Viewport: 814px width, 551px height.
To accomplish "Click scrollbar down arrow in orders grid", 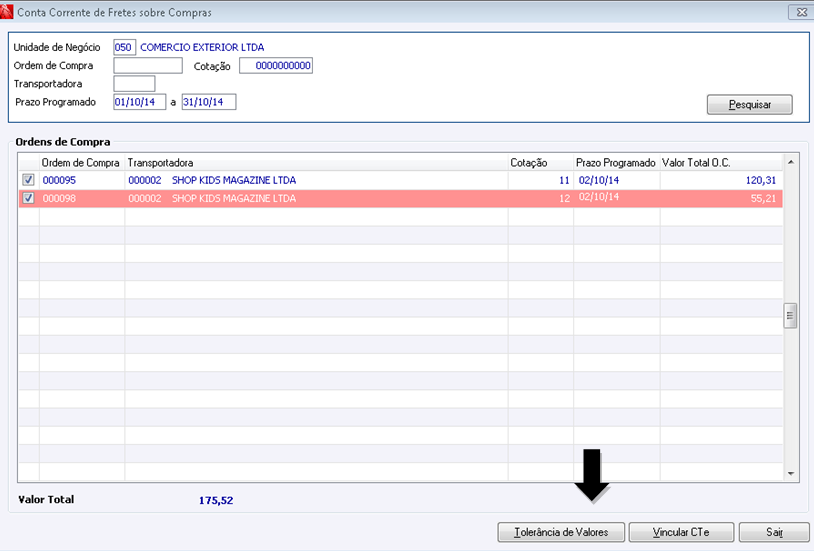I will click(x=791, y=474).
